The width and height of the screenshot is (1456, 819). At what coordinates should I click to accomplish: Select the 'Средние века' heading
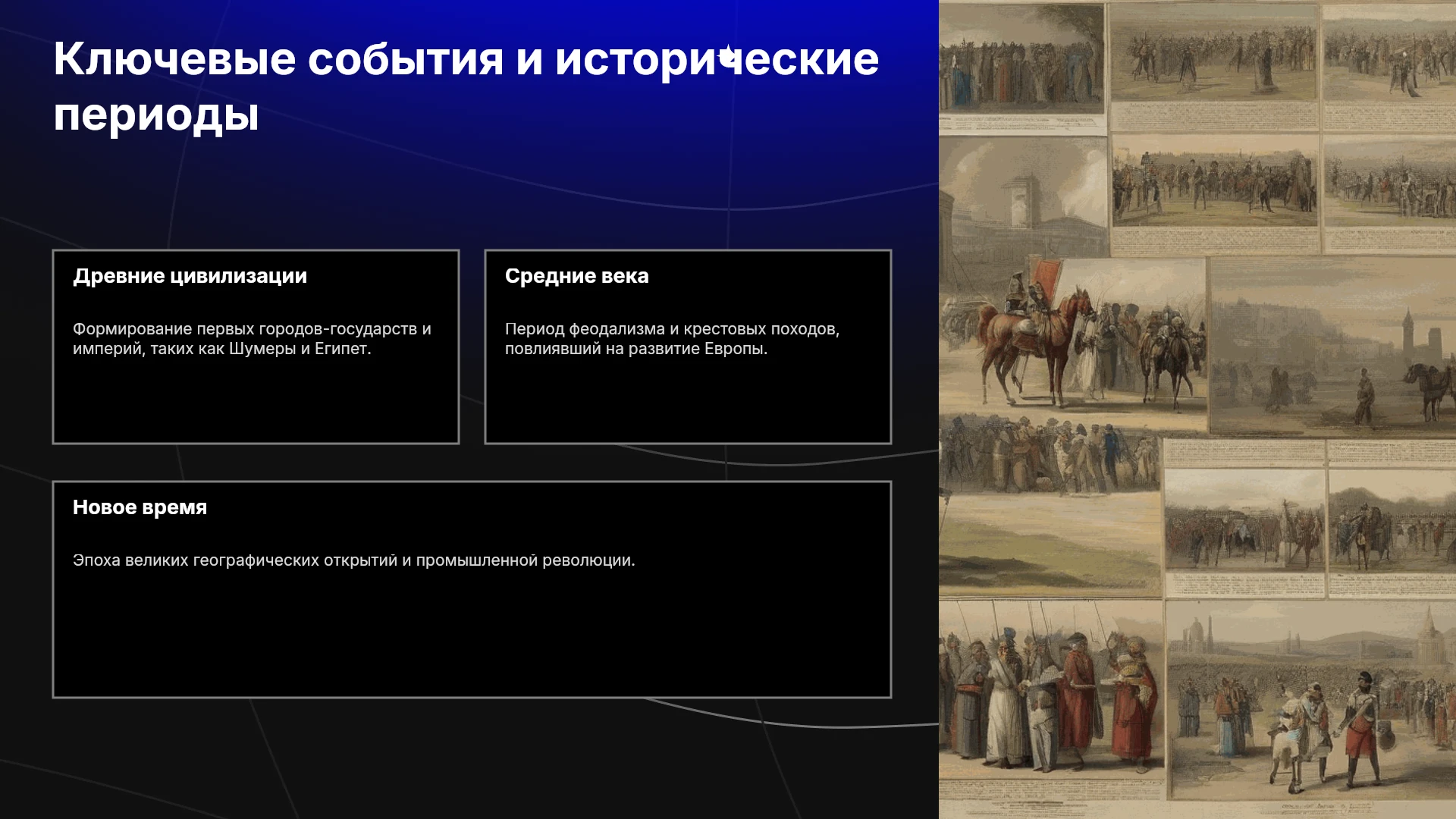coord(576,276)
